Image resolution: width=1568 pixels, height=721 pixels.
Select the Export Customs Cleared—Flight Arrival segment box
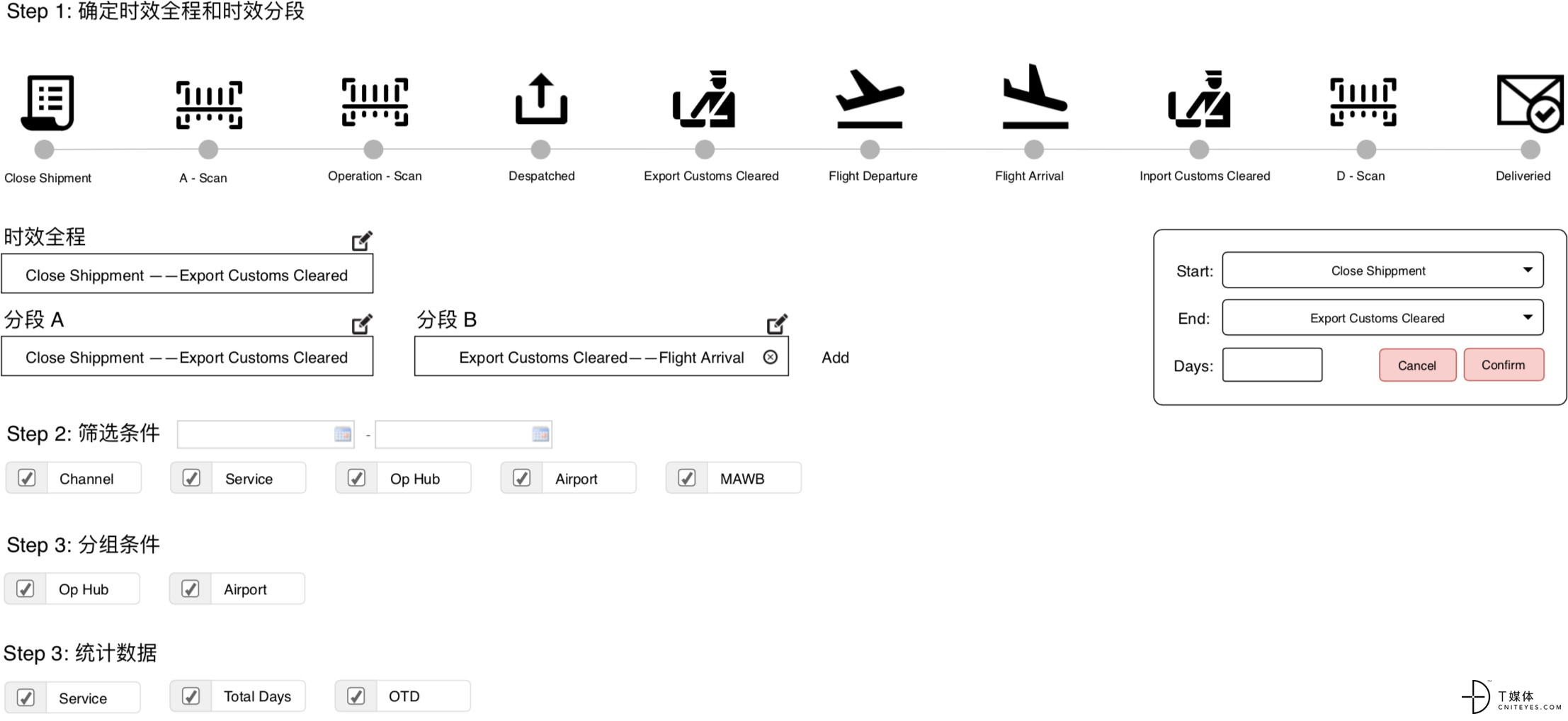click(x=601, y=356)
